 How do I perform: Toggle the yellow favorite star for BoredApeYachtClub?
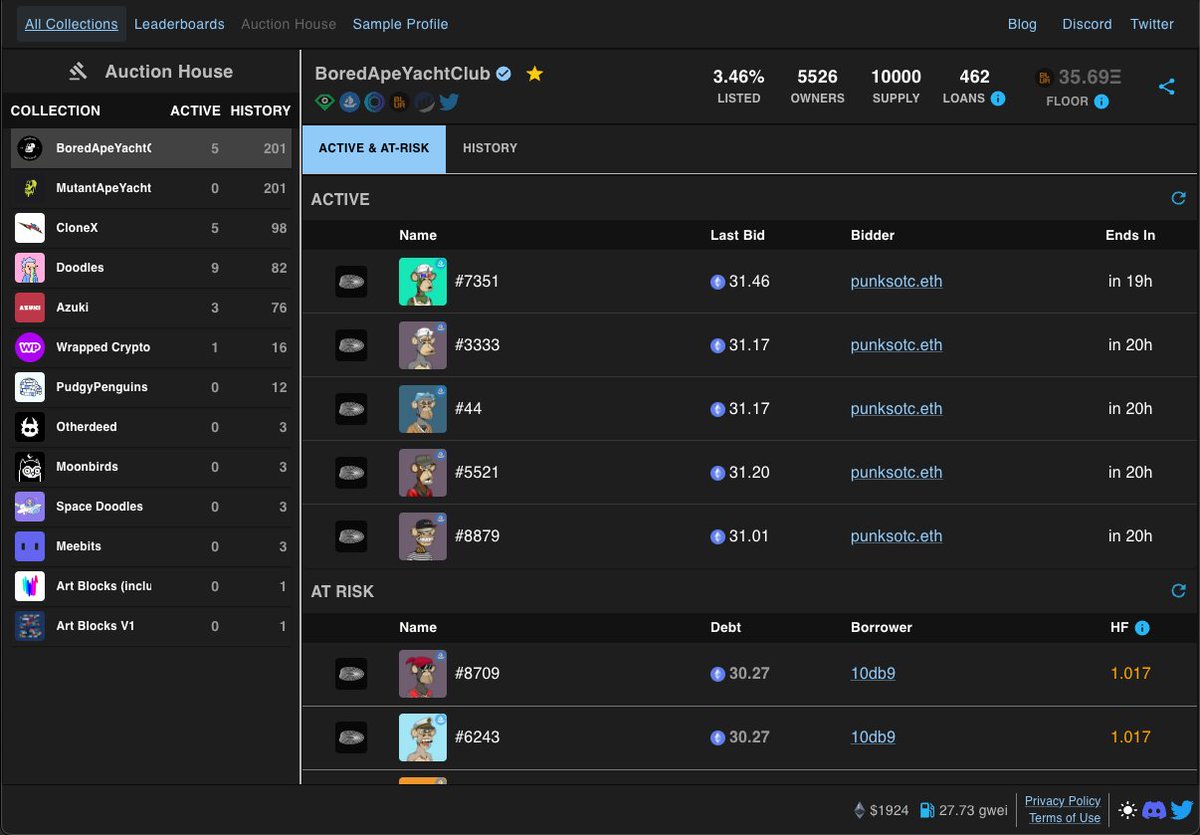pyautogui.click(x=535, y=74)
